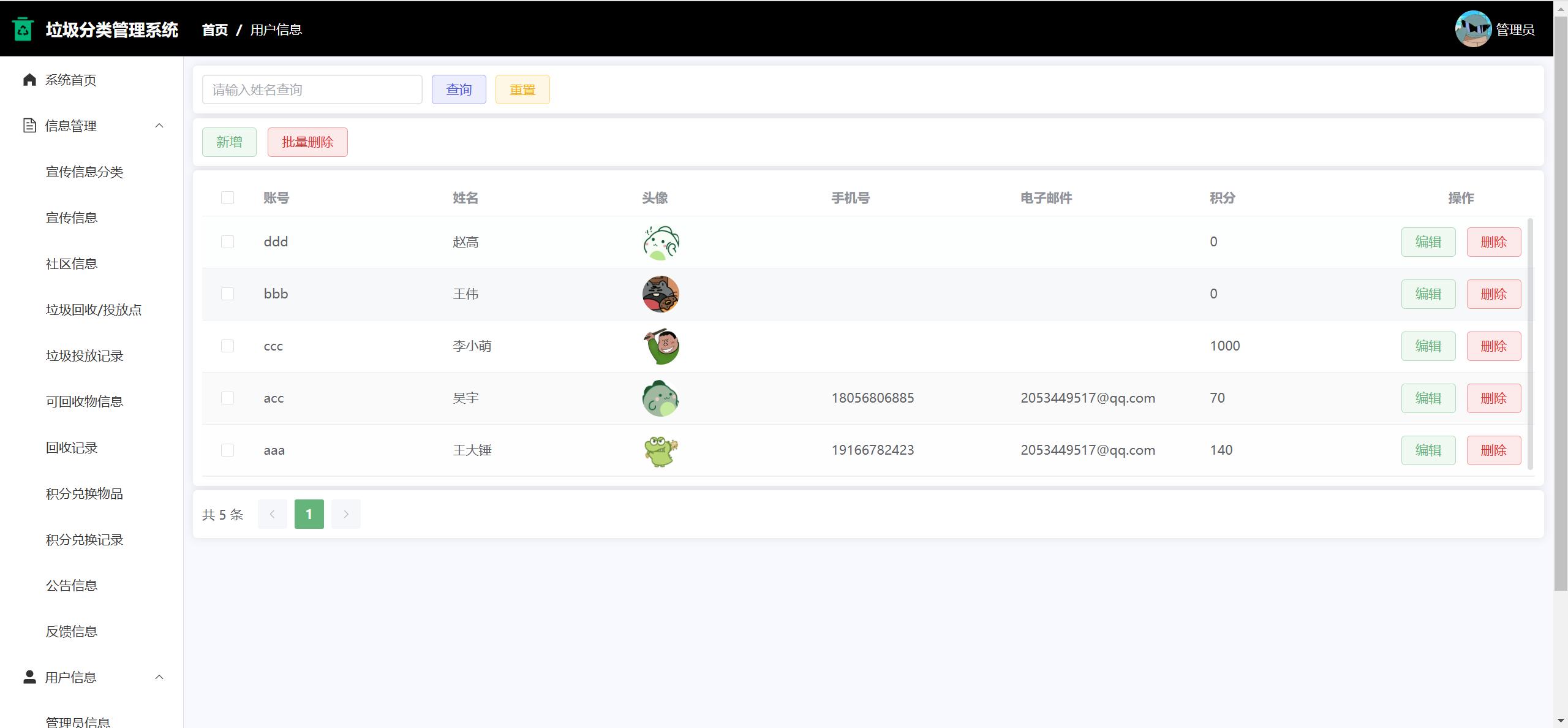Click 编辑 for user 李小萌

(1428, 346)
